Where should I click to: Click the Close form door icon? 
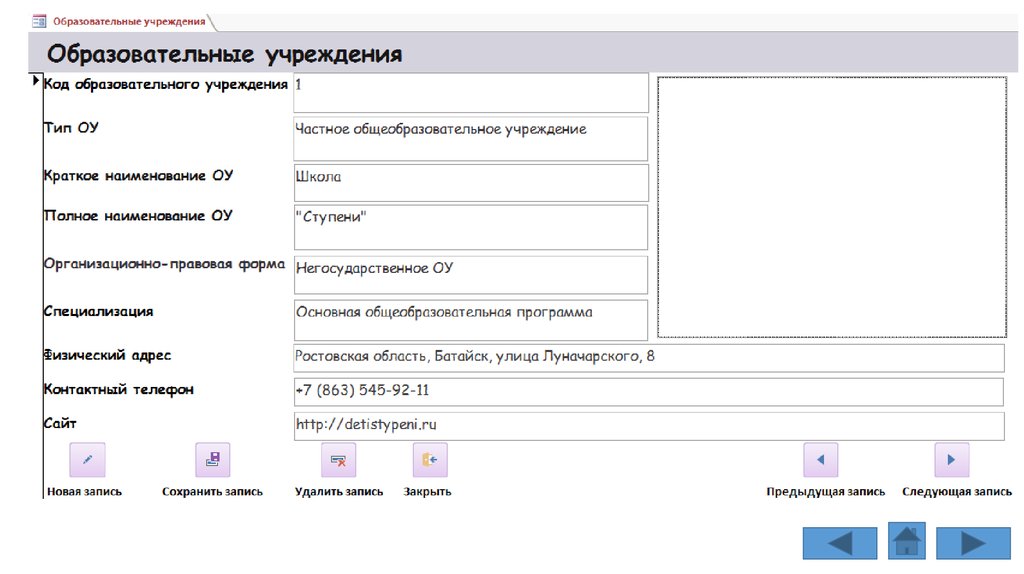430,460
